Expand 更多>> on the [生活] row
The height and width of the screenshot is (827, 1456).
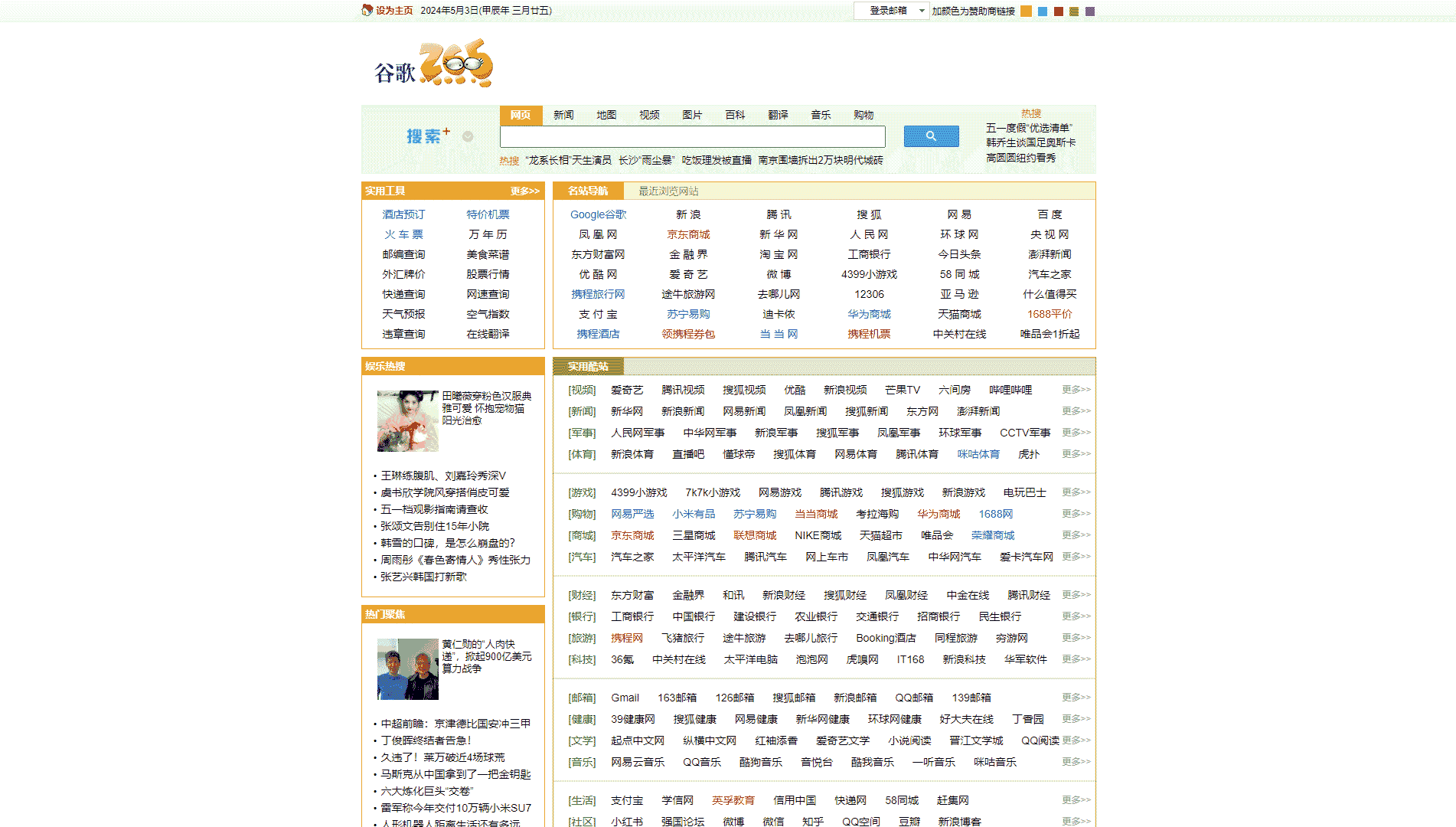1076,800
